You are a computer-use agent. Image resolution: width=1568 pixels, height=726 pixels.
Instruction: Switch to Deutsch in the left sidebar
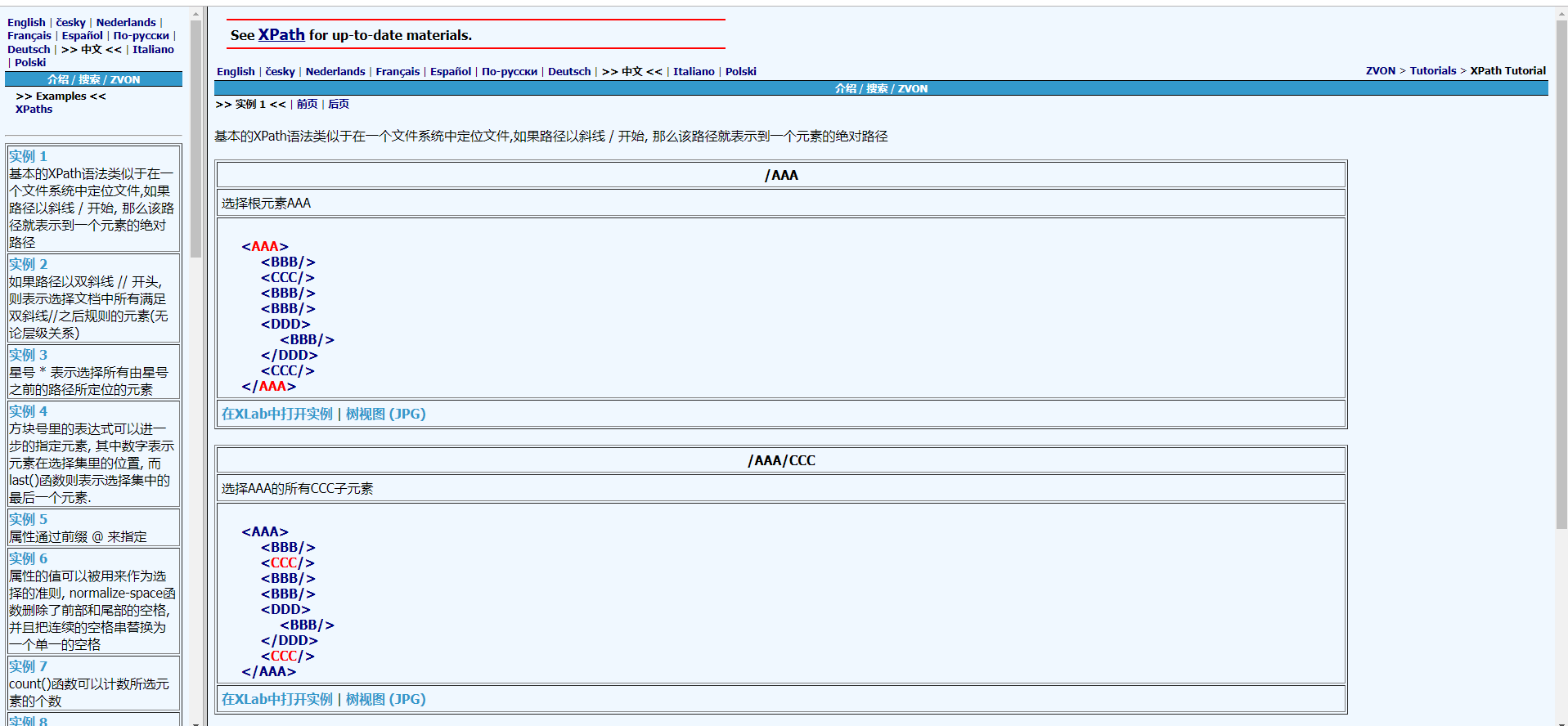coord(29,49)
